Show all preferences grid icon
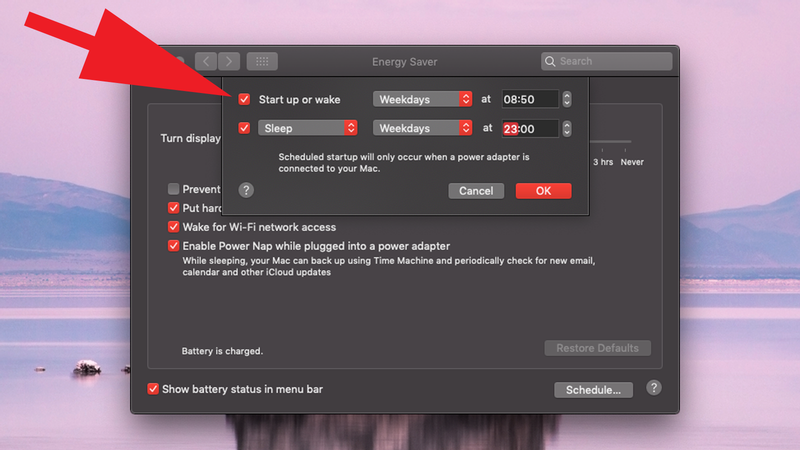The width and height of the screenshot is (800, 450). (x=262, y=62)
